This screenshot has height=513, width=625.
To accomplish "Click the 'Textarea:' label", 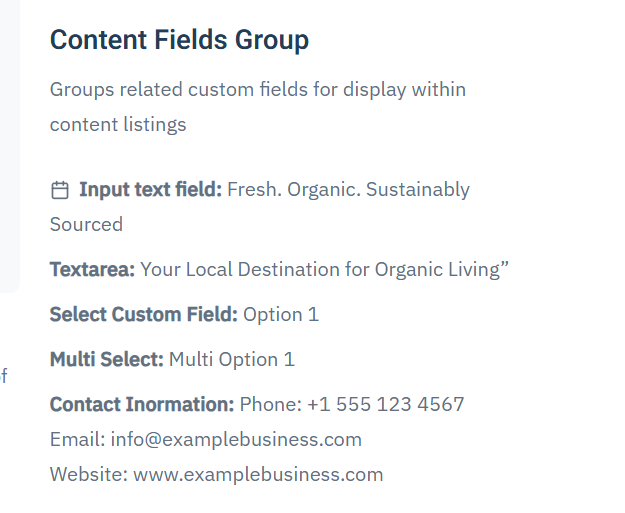I will (x=92, y=269).
